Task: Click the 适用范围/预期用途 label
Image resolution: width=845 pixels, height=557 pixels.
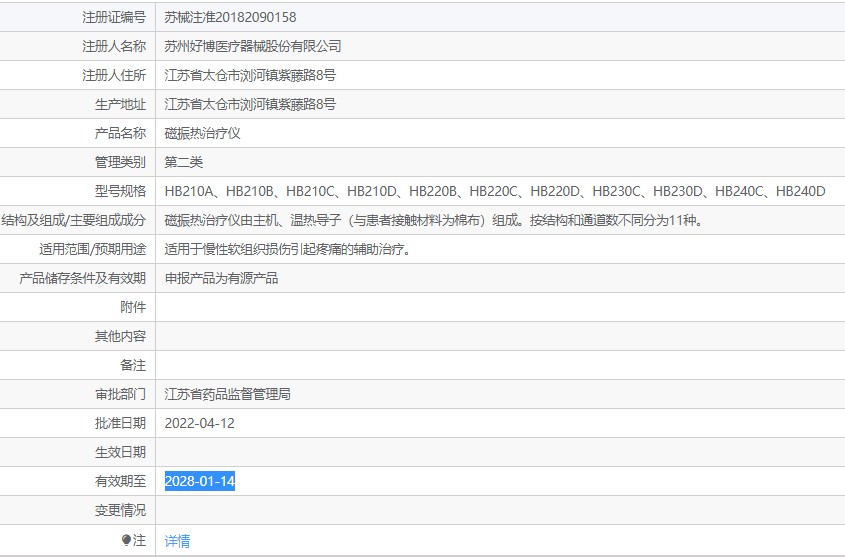Action: point(93,249)
